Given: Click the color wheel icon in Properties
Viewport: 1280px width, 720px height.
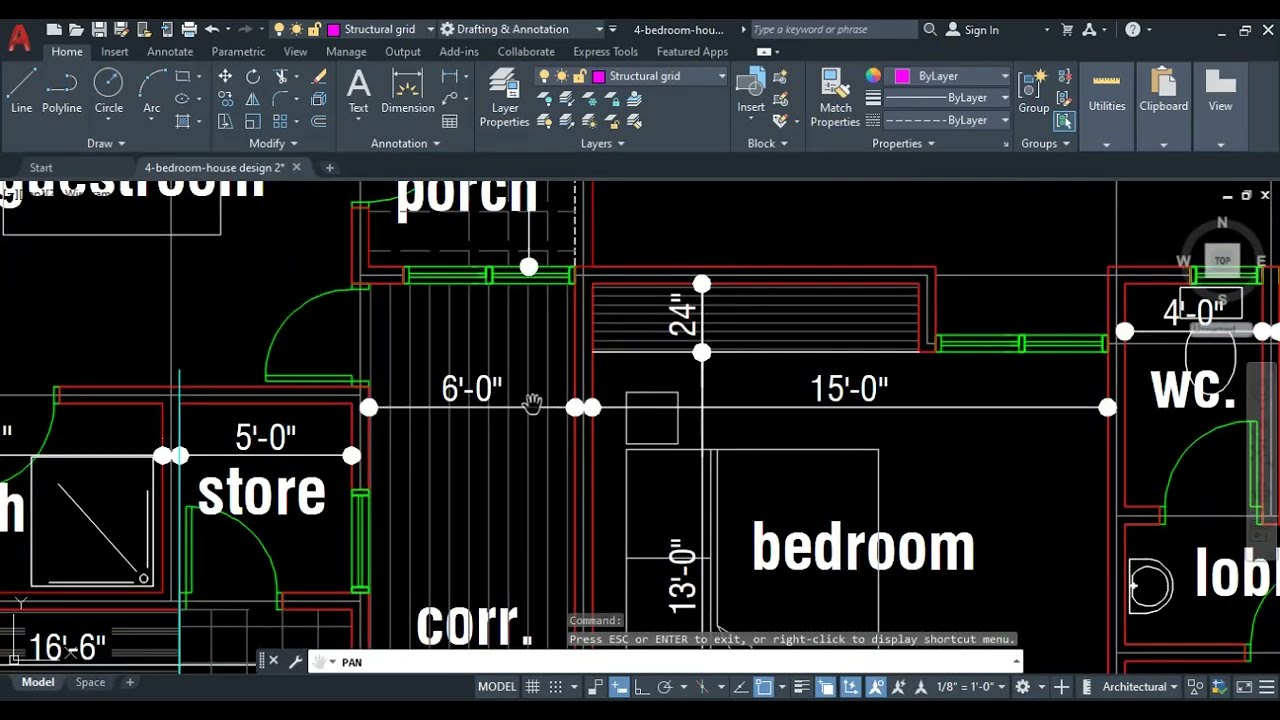Looking at the screenshot, I should pyautogui.click(x=873, y=76).
